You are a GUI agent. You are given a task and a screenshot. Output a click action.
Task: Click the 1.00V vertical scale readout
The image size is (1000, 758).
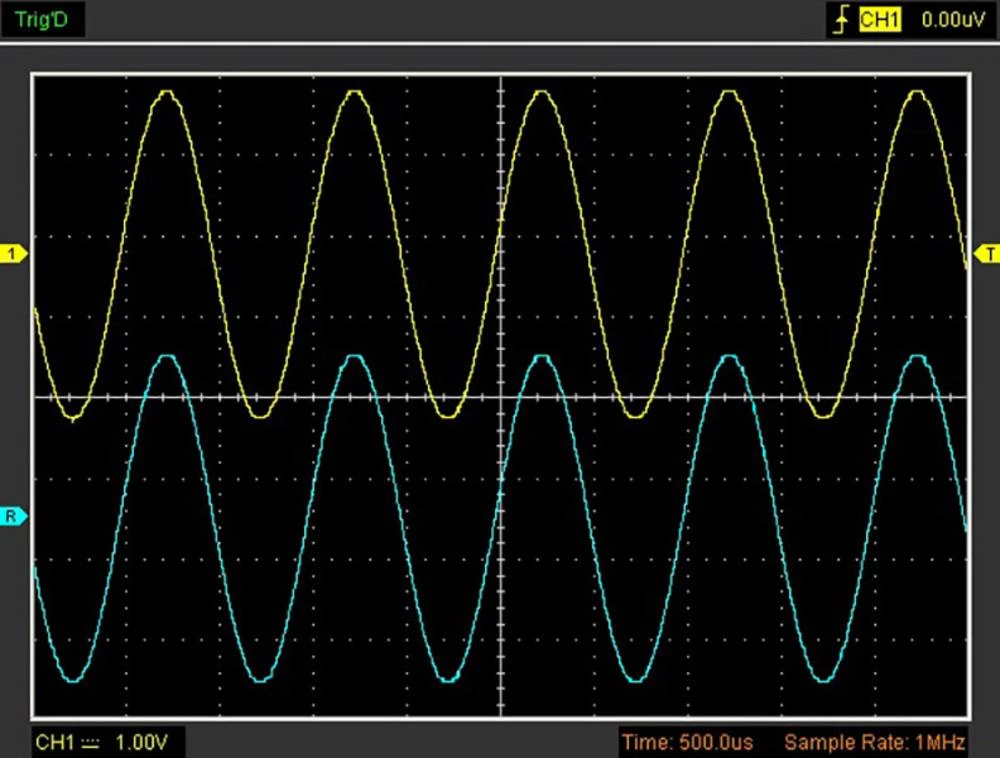click(143, 742)
